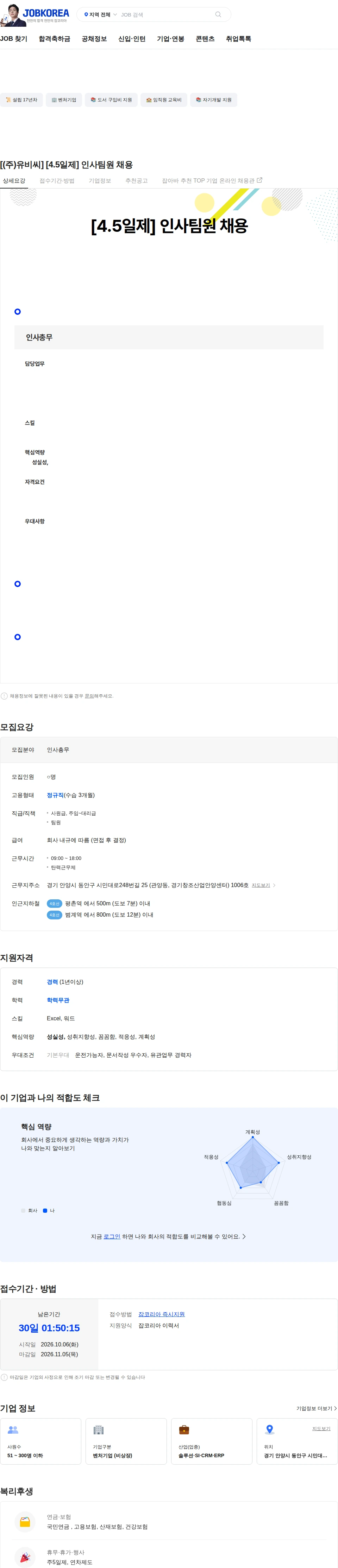Screen dimensions: 338x1568
Task: Click the 4호선 badge for 평촌역
Action: [55, 903]
